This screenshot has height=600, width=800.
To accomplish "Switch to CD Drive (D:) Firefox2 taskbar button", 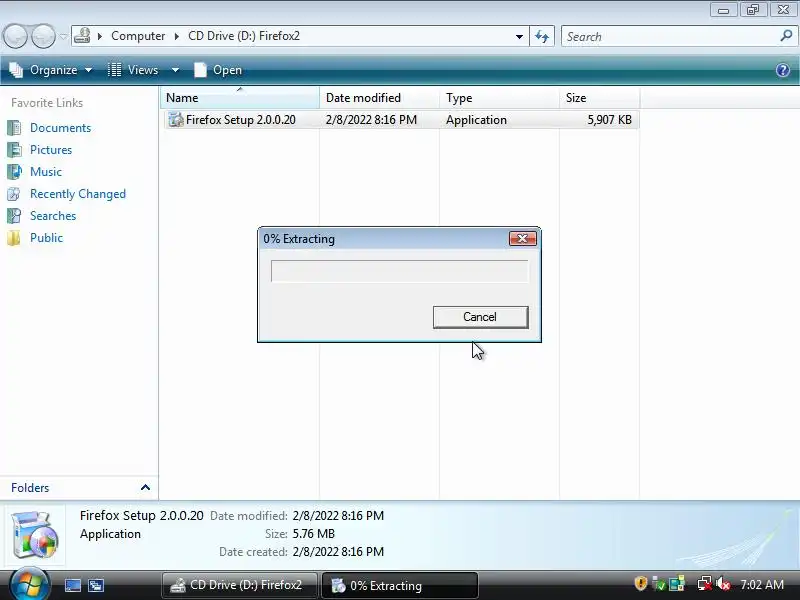I will [x=239, y=585].
